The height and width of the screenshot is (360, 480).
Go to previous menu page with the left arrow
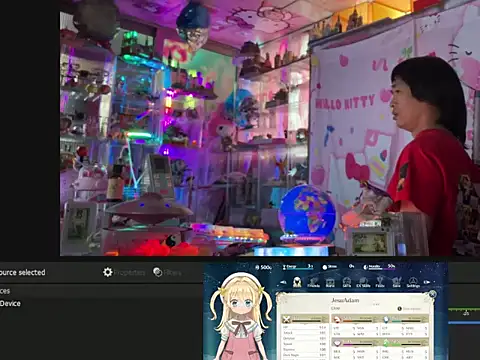click(283, 282)
